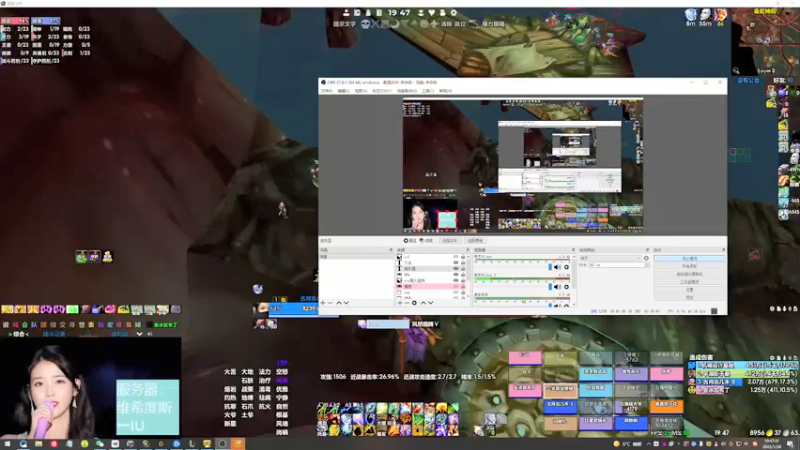800x450 pixels.
Task: Remove source with the sources minus icon
Action: [x=407, y=303]
